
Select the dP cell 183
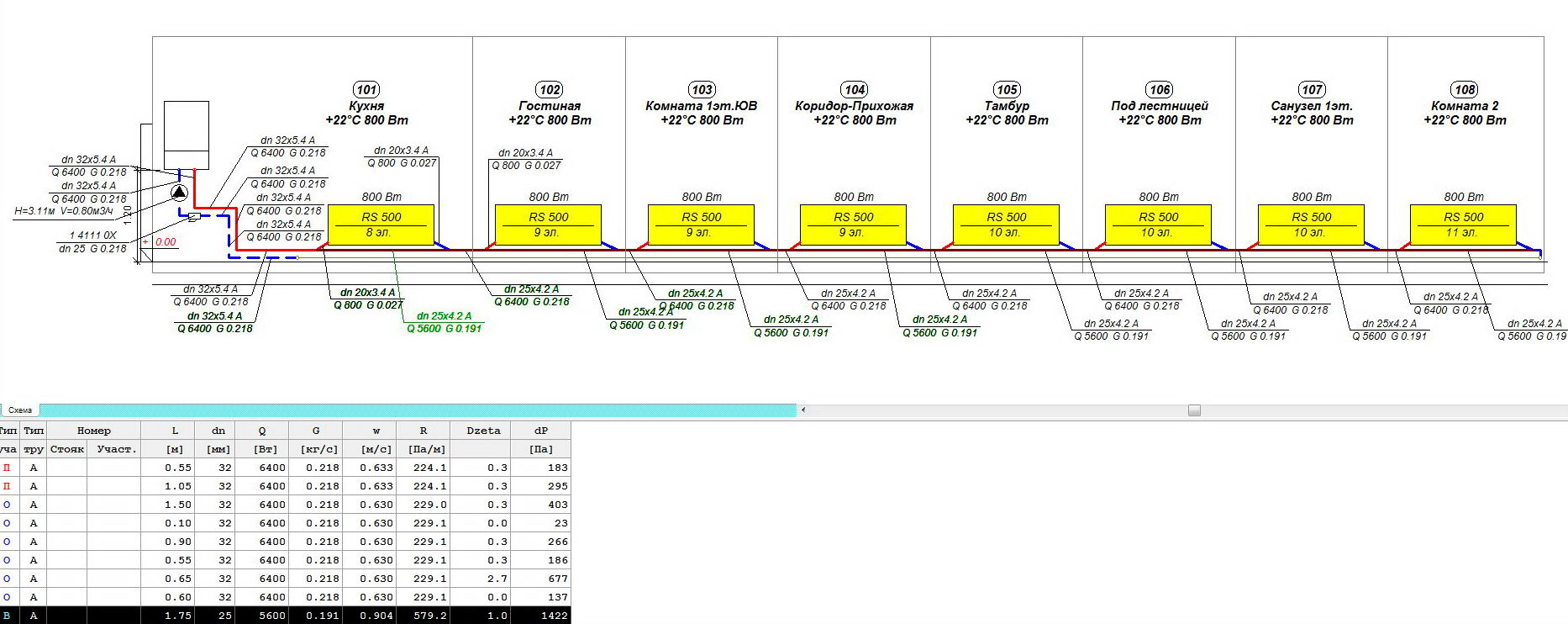541,468
